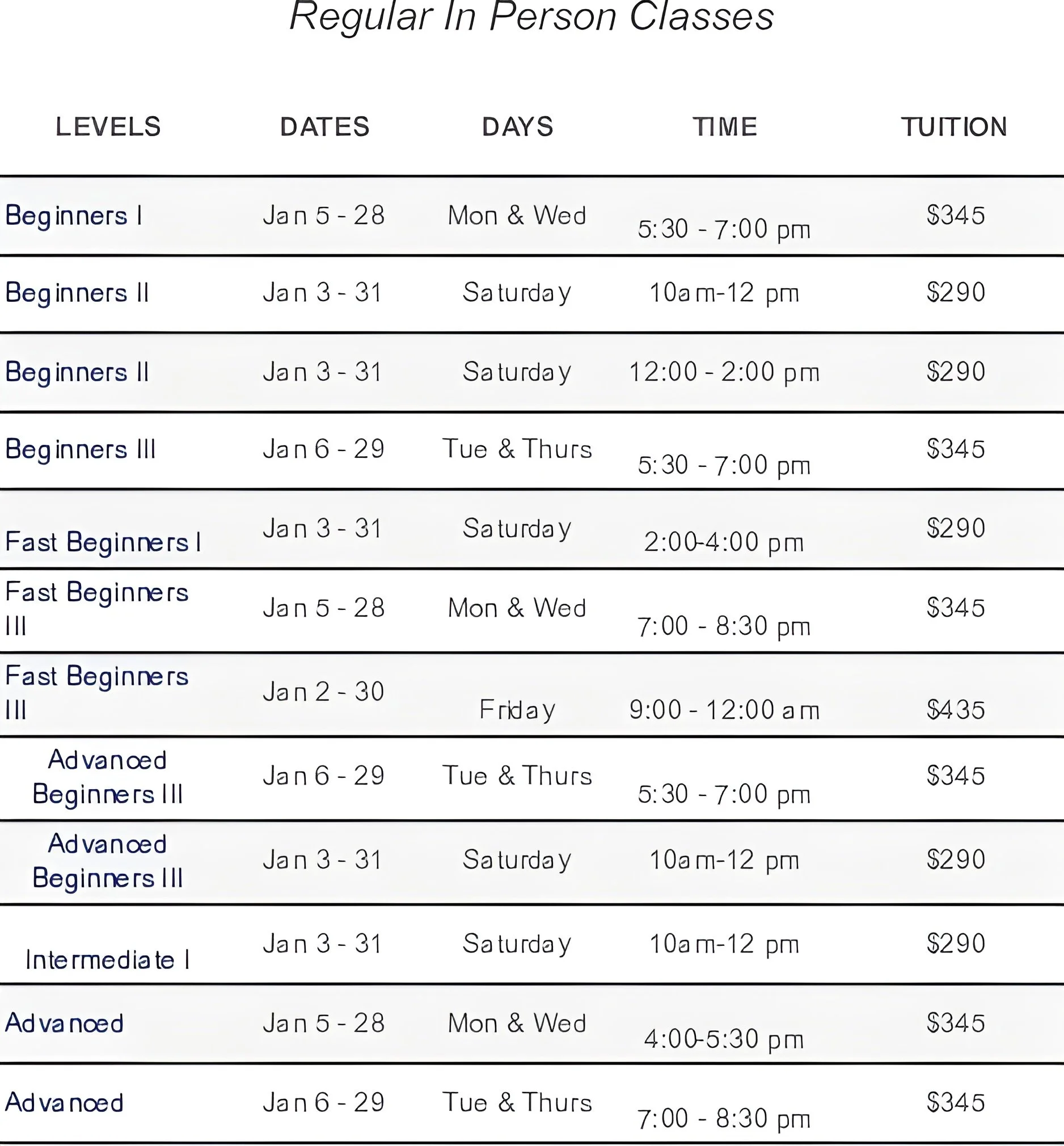Click the LEVELS column header

click(x=108, y=127)
